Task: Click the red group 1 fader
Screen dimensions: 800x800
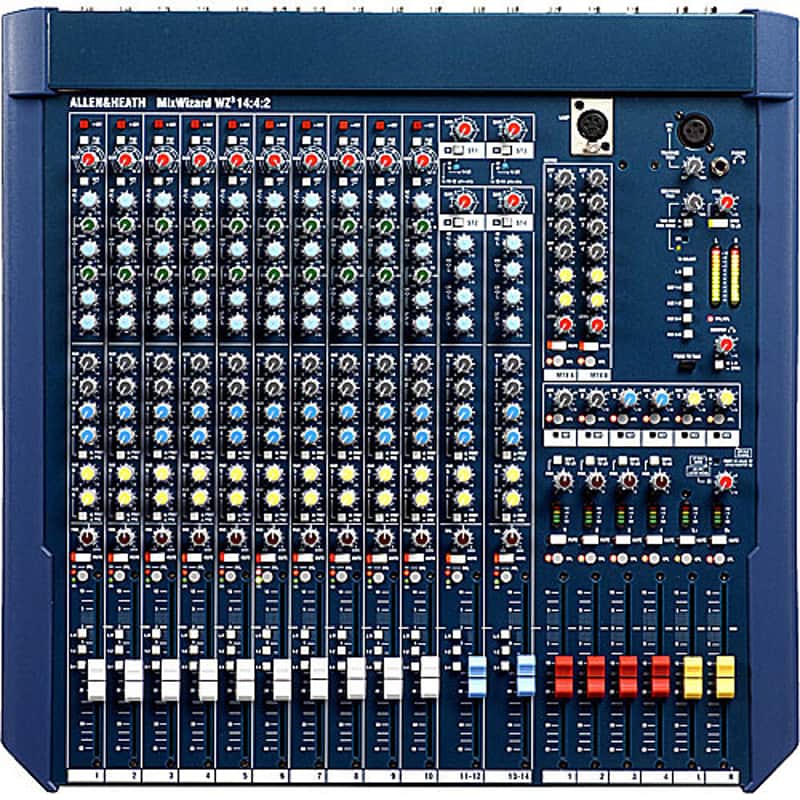Action: pos(564,676)
